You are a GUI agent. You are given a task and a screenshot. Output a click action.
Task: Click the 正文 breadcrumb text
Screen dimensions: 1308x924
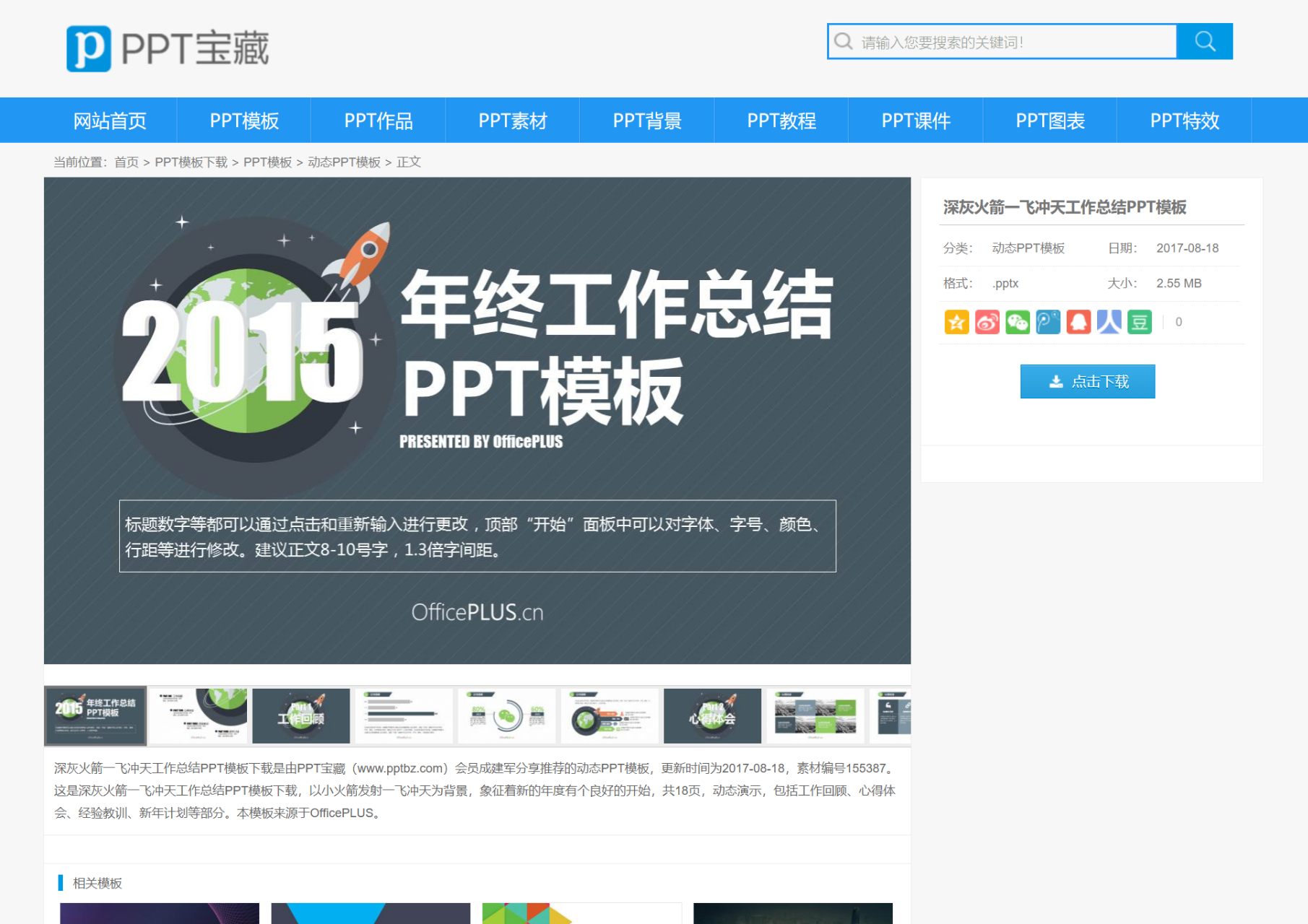[409, 162]
